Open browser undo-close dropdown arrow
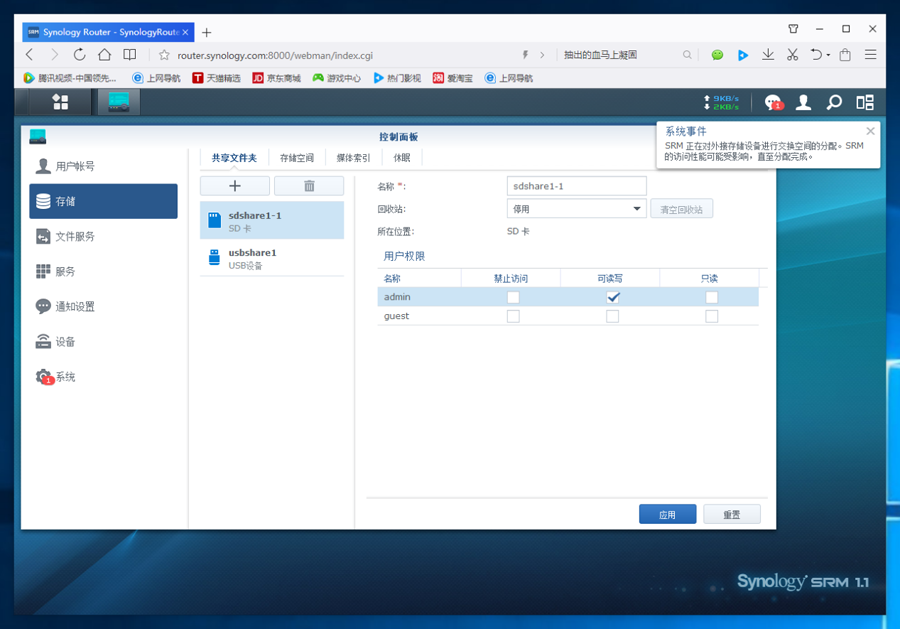 pos(828,56)
